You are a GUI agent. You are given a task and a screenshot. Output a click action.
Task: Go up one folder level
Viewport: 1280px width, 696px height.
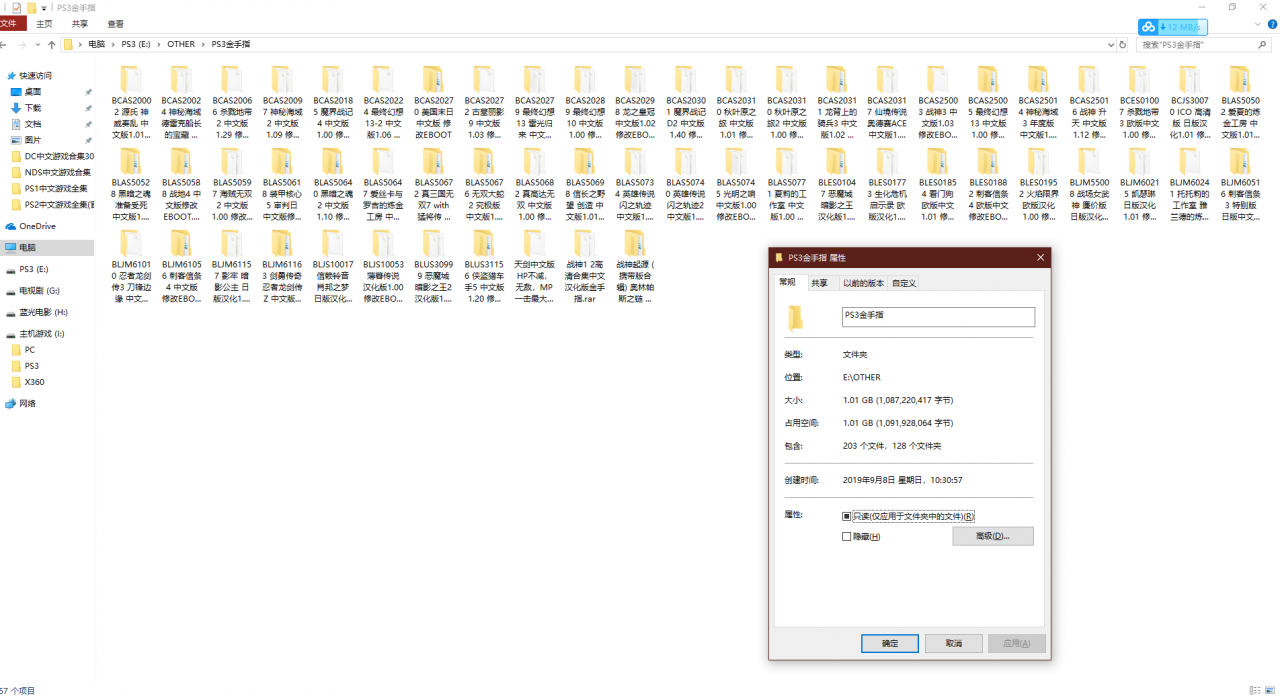51,44
